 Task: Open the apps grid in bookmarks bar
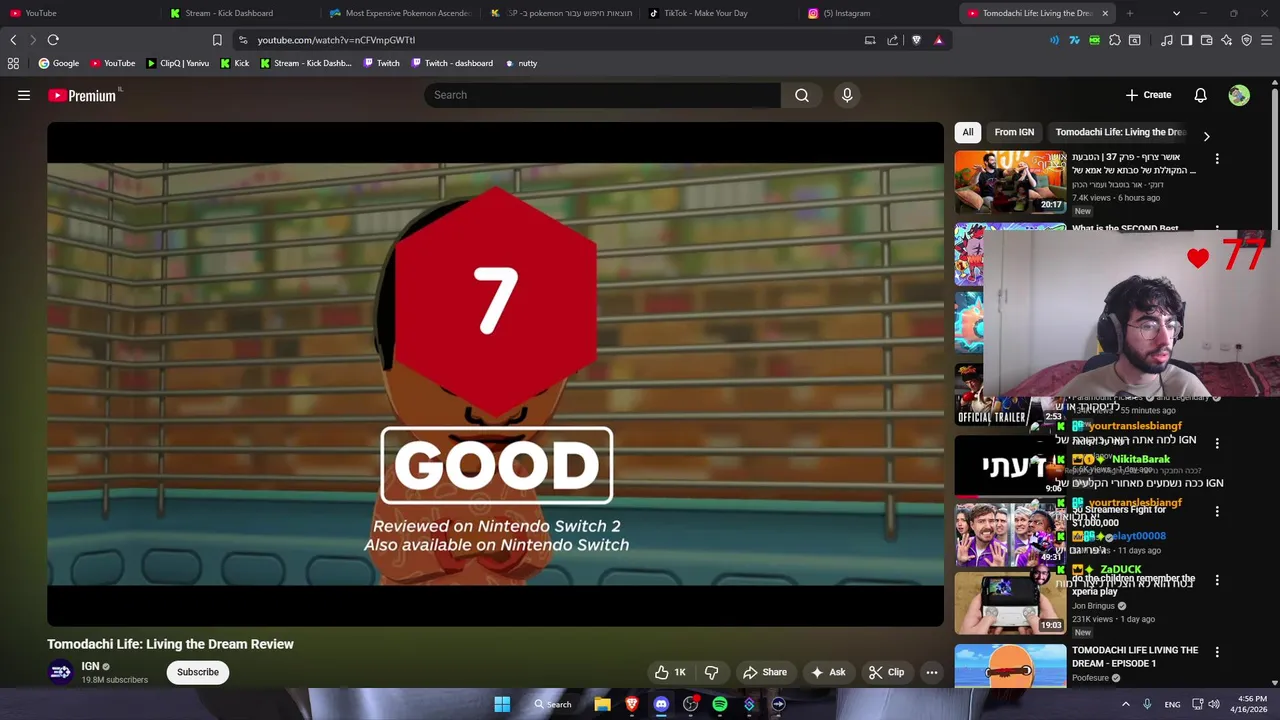coord(13,63)
